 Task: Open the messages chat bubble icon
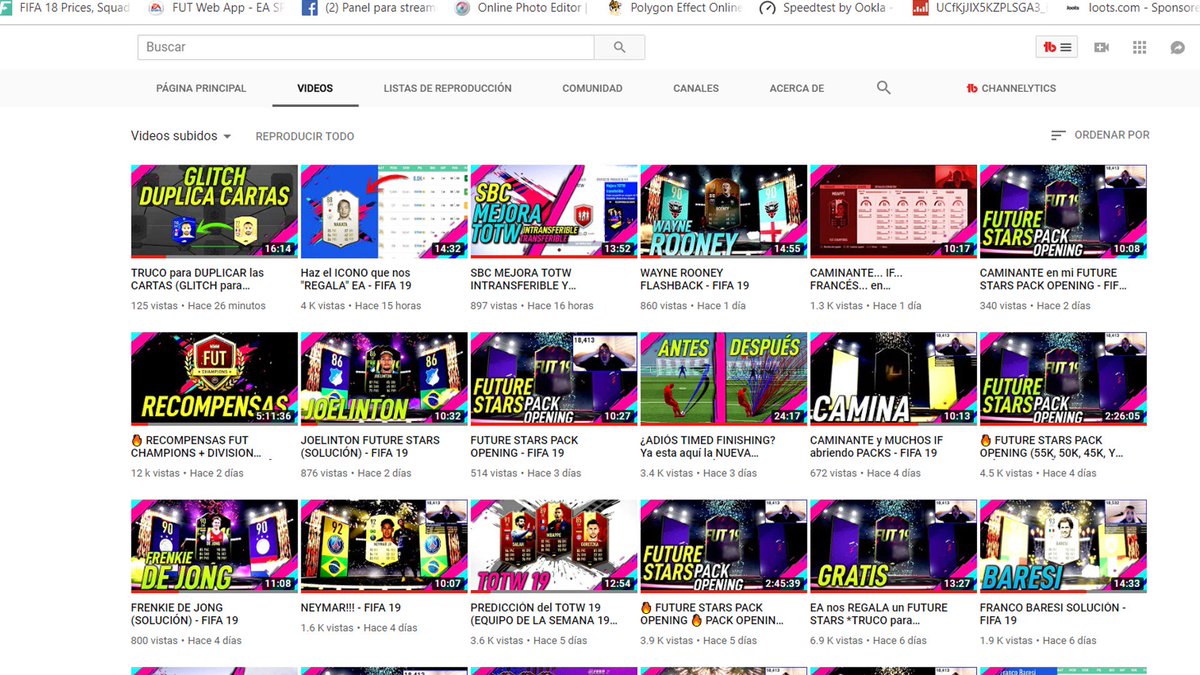click(1178, 47)
